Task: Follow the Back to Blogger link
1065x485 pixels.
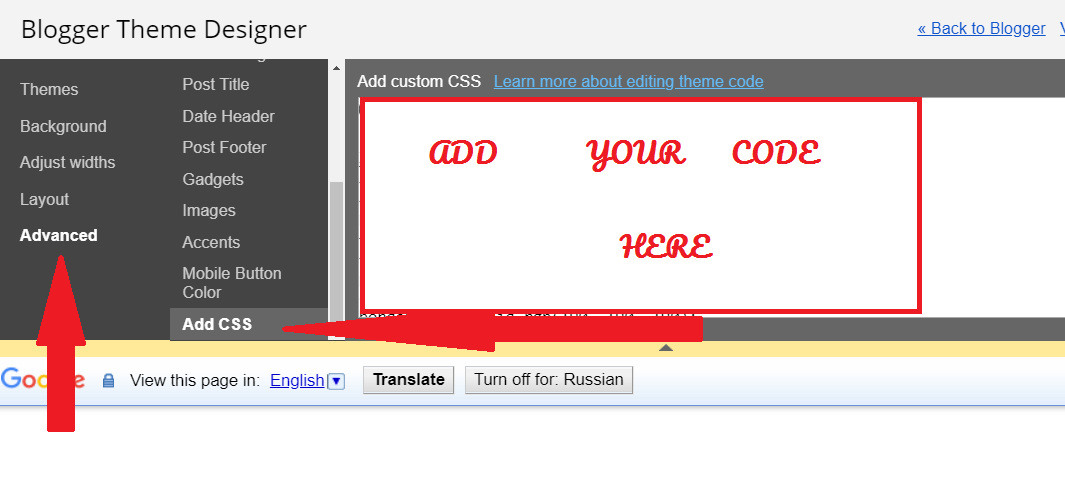Action: click(981, 29)
